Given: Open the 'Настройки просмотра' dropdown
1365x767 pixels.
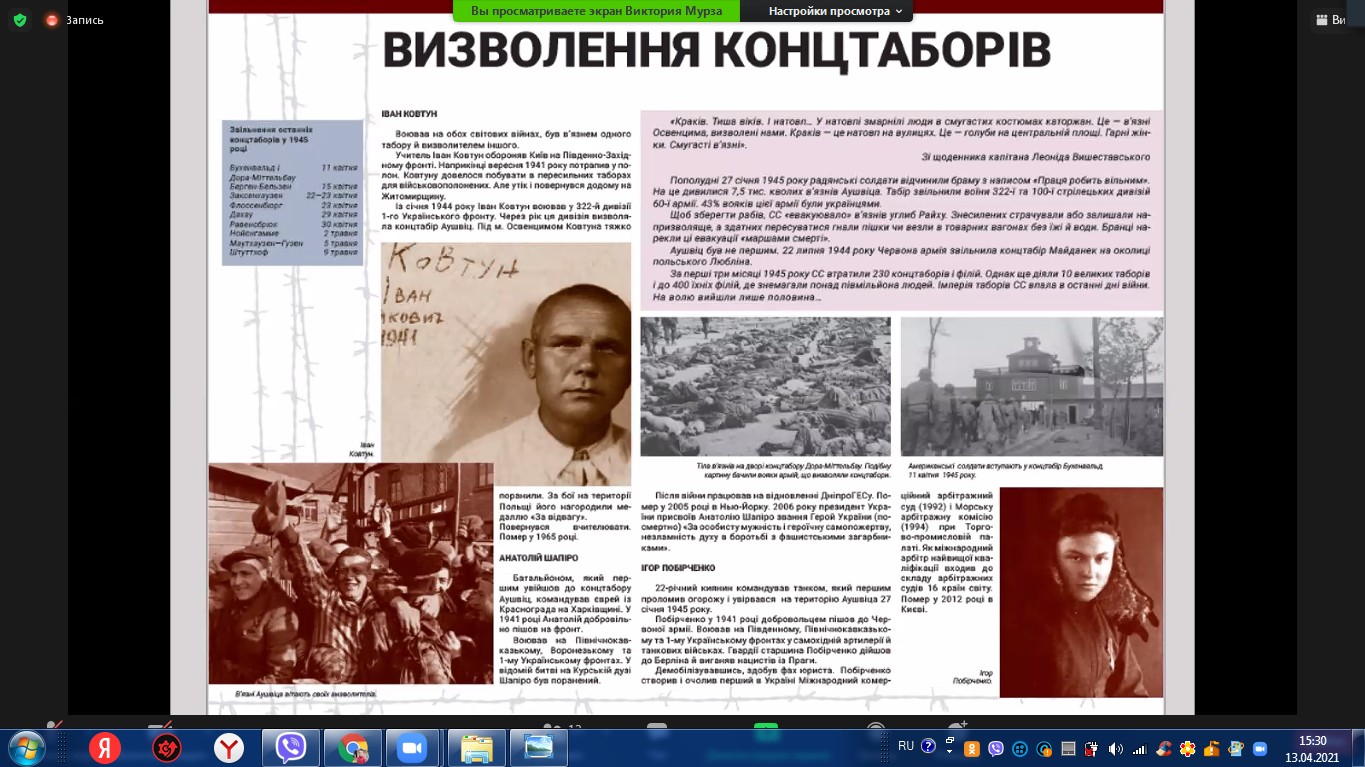Looking at the screenshot, I should coord(834,11).
